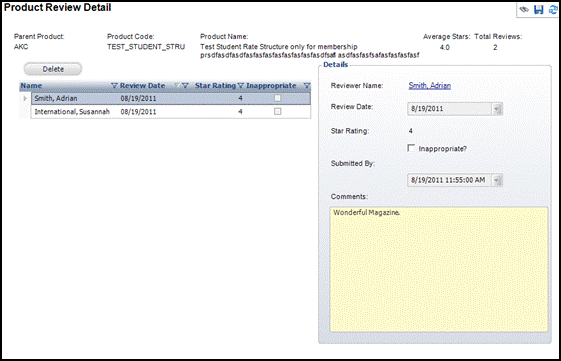Sort by the Review Date column header

142,86
